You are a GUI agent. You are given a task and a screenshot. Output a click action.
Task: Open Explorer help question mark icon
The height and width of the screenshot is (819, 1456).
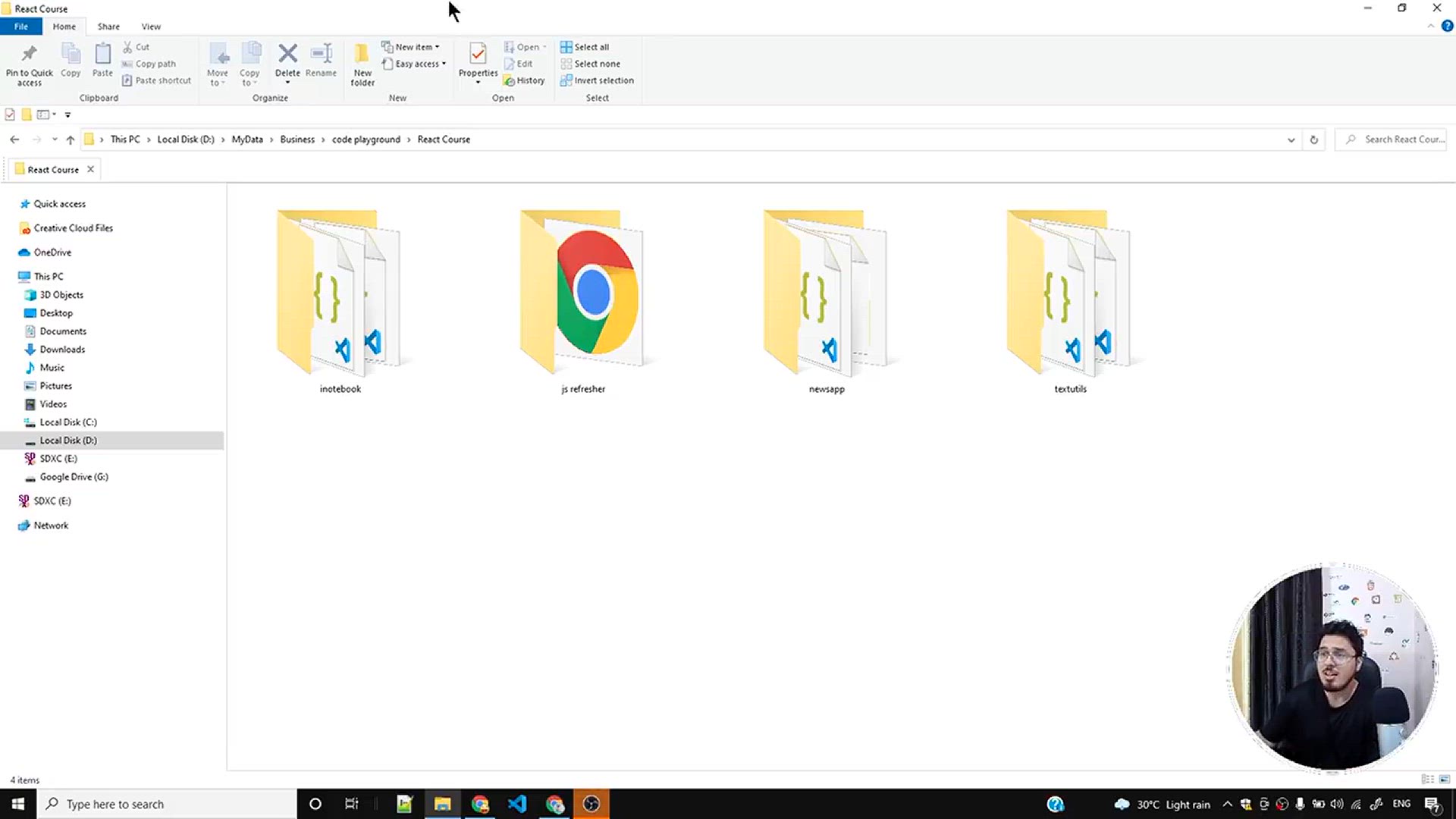(1447, 27)
